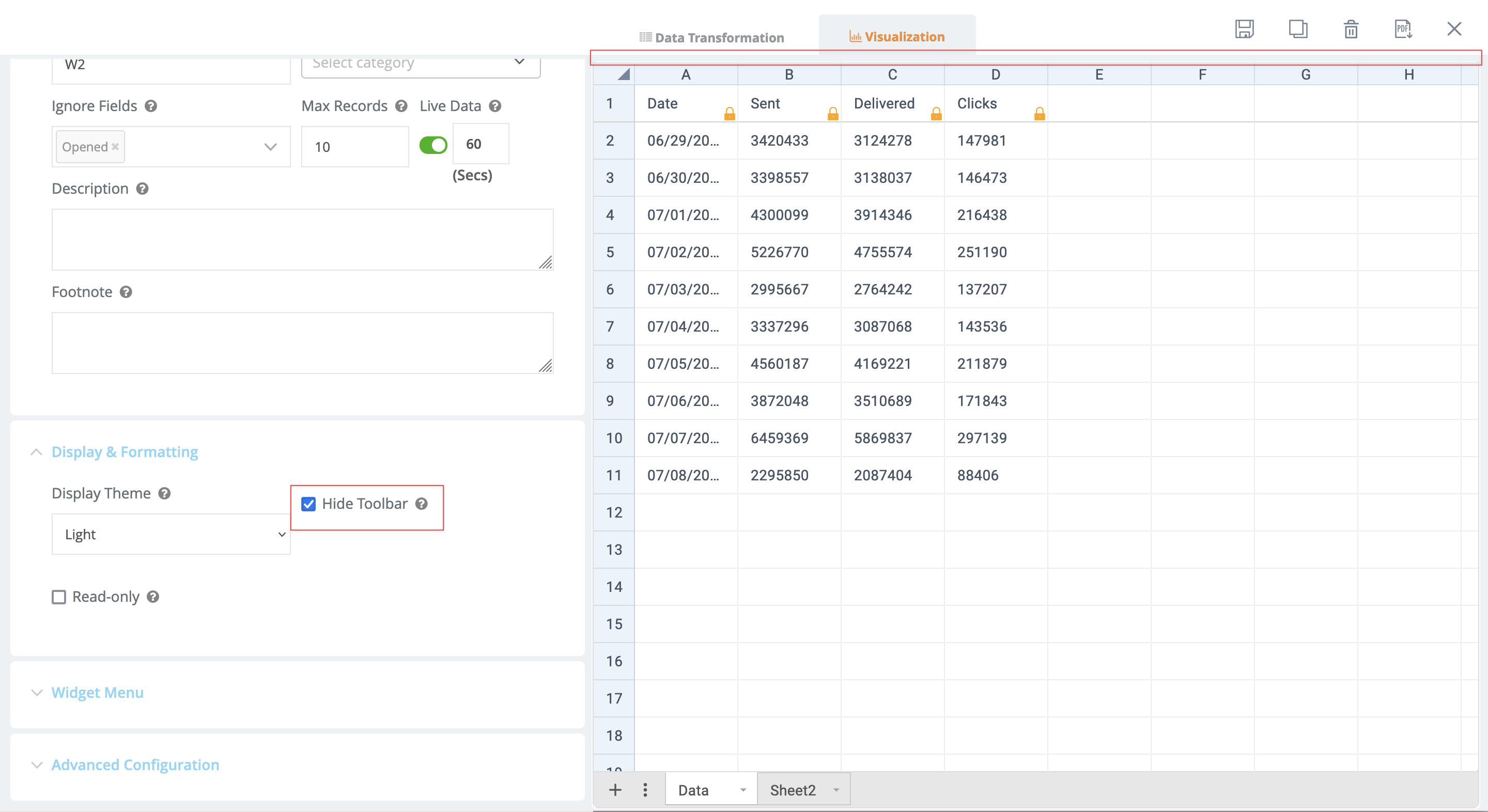Remove the Opened tag from Ignore Fields
This screenshot has width=1488, height=812.
[116, 147]
